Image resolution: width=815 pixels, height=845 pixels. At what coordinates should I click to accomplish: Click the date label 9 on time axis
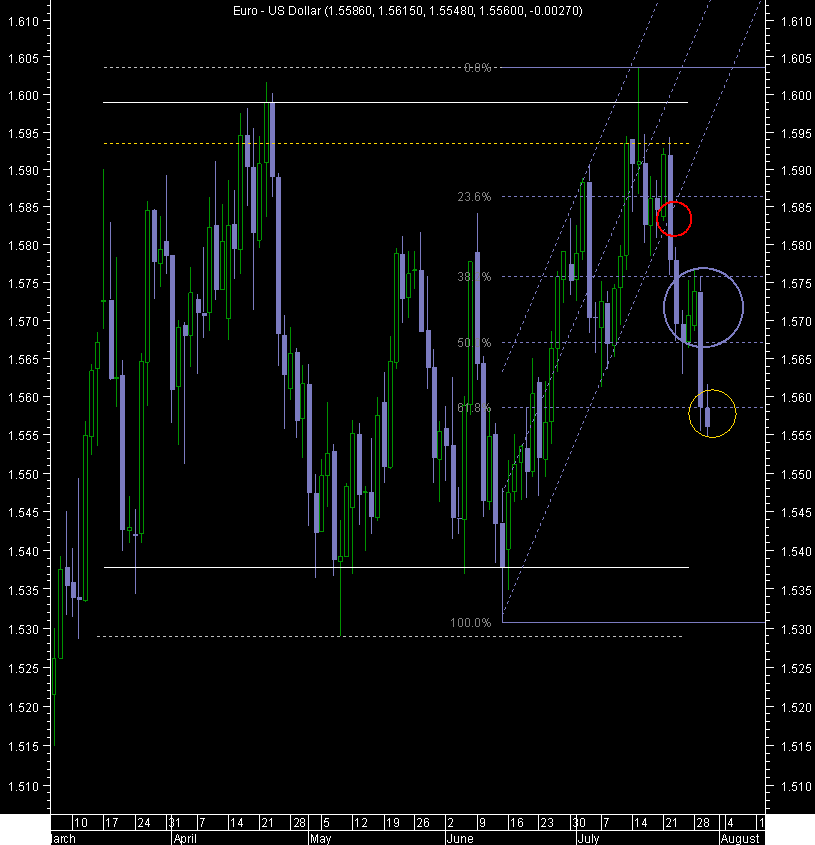click(482, 823)
